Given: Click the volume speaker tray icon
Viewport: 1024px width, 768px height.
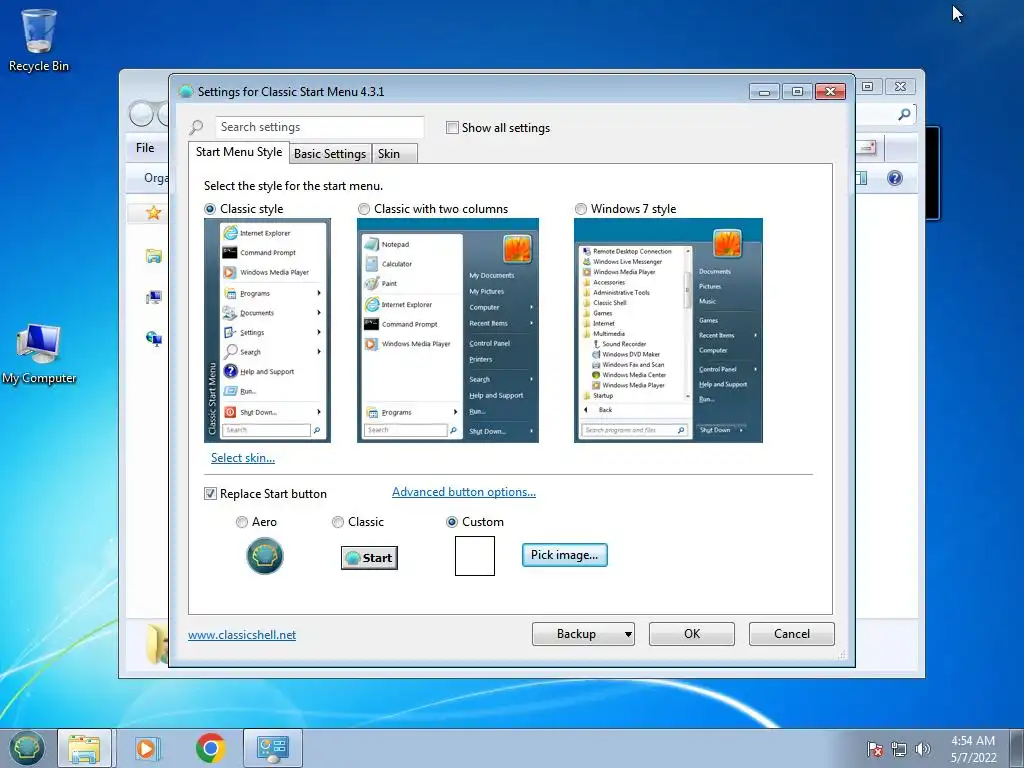Looking at the screenshot, I should [x=922, y=750].
